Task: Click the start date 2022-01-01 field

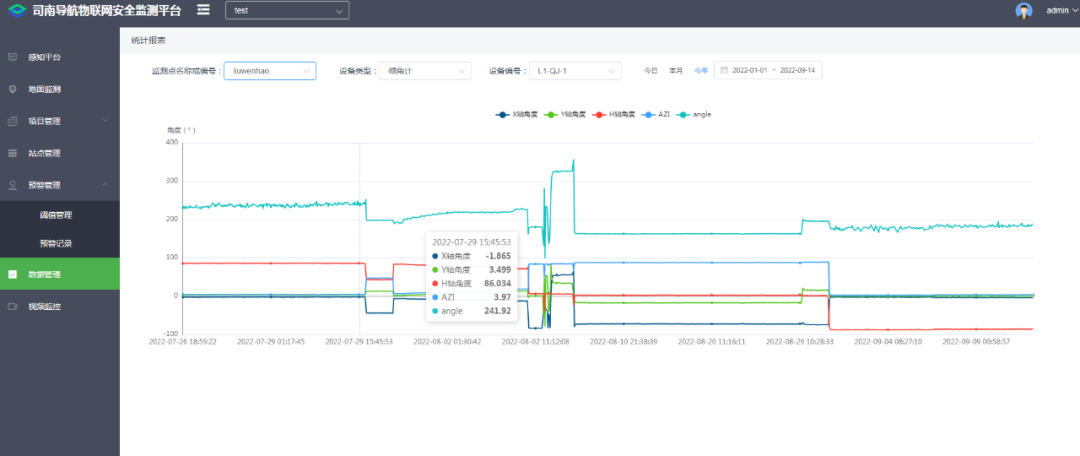Action: click(749, 71)
